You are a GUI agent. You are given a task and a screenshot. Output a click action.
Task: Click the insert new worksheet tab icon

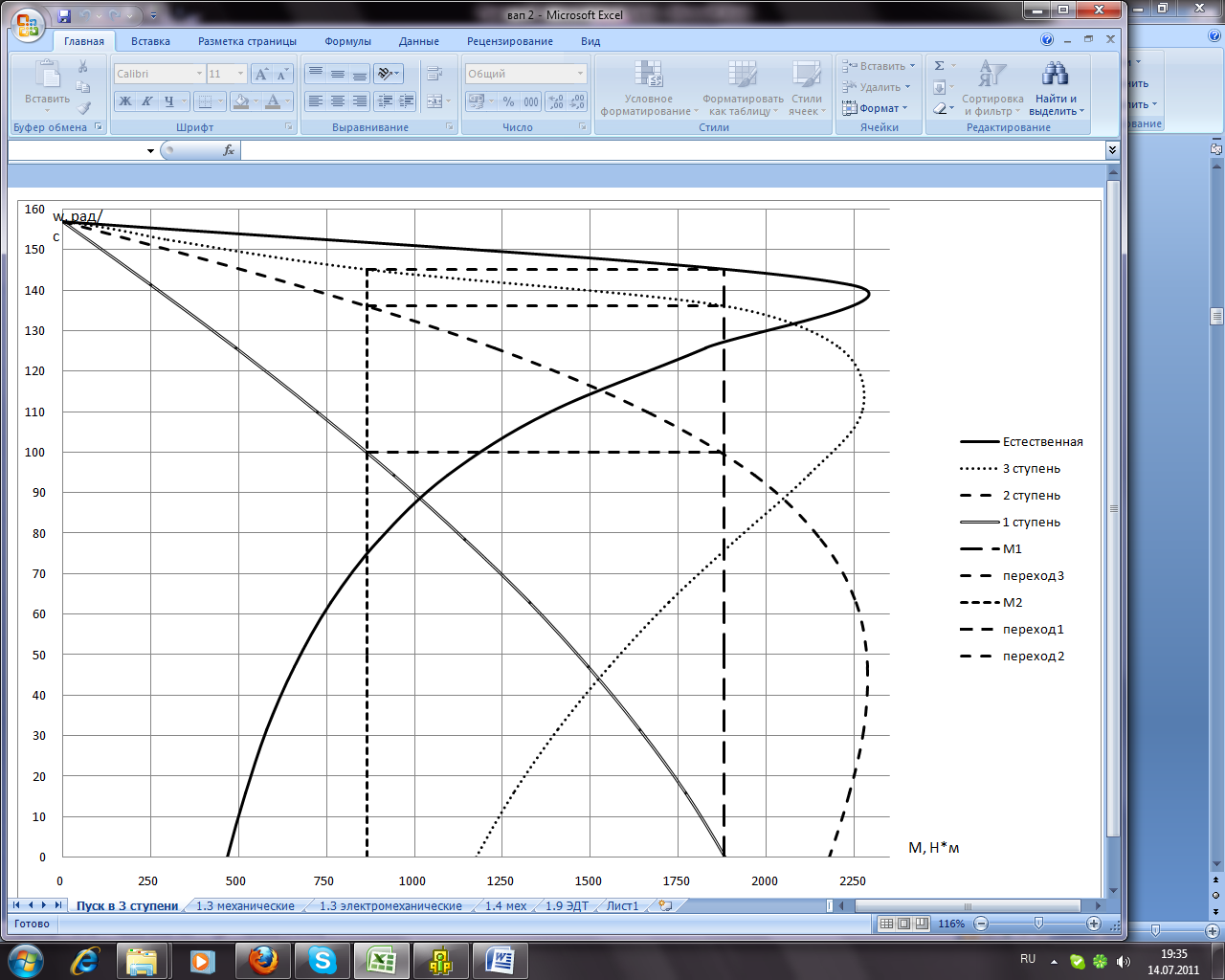point(666,905)
